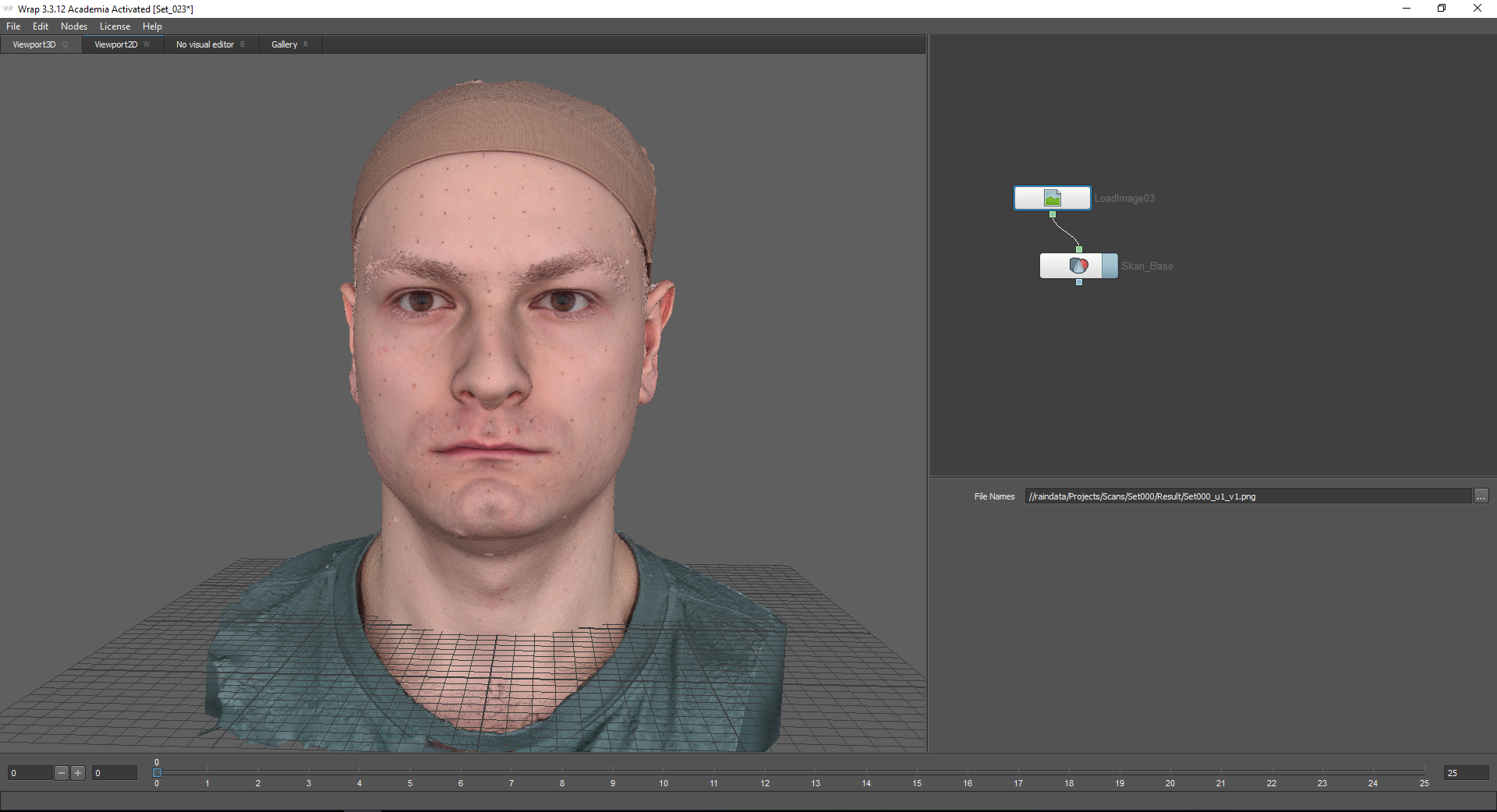Select the LoadImage03 node icon
This screenshot has height=812, width=1497.
[1052, 198]
